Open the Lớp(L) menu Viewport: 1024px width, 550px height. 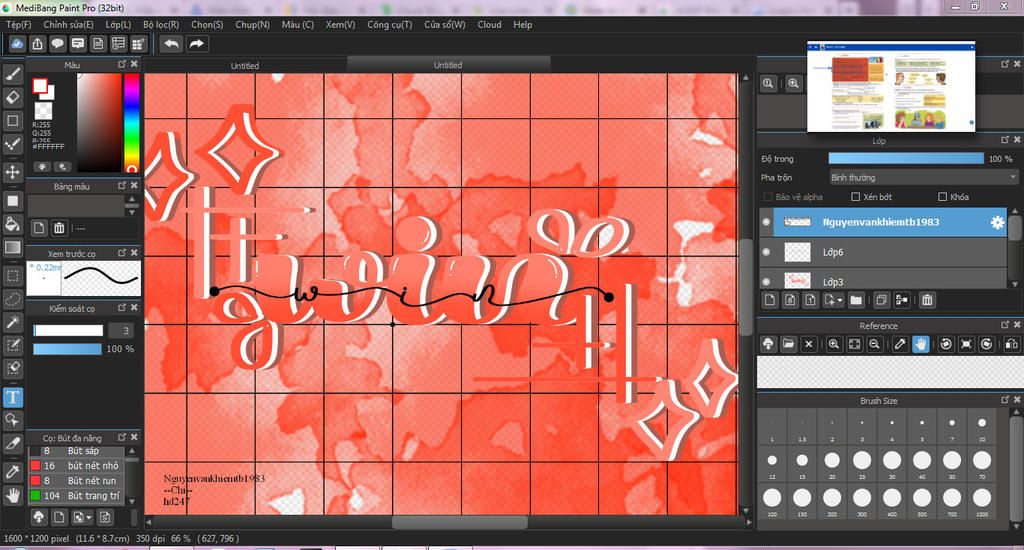tap(118, 24)
